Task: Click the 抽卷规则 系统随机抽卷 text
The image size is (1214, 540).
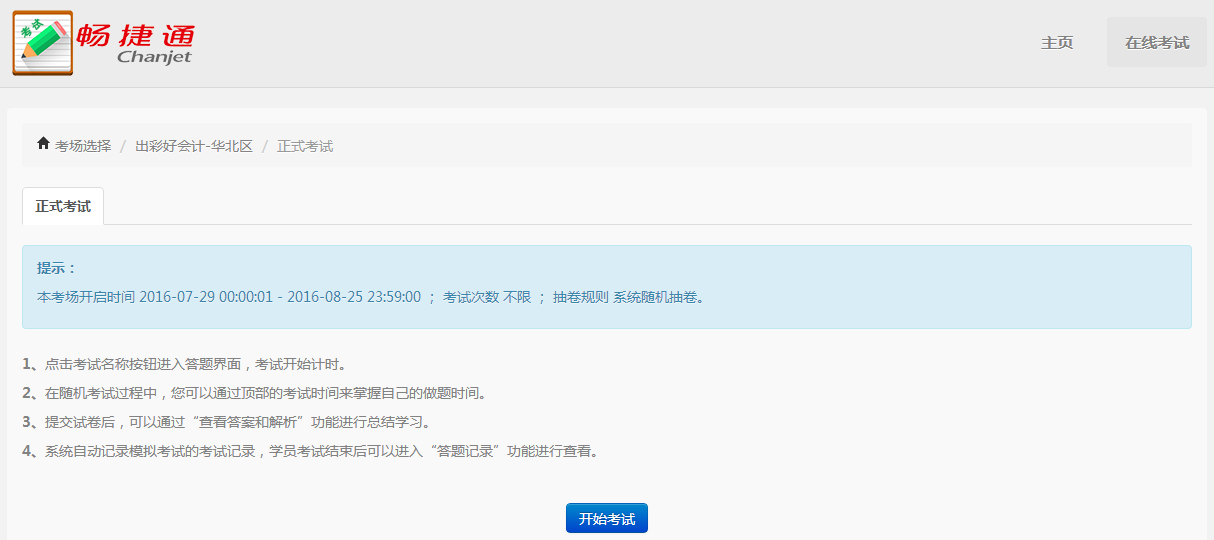Action: [x=628, y=297]
